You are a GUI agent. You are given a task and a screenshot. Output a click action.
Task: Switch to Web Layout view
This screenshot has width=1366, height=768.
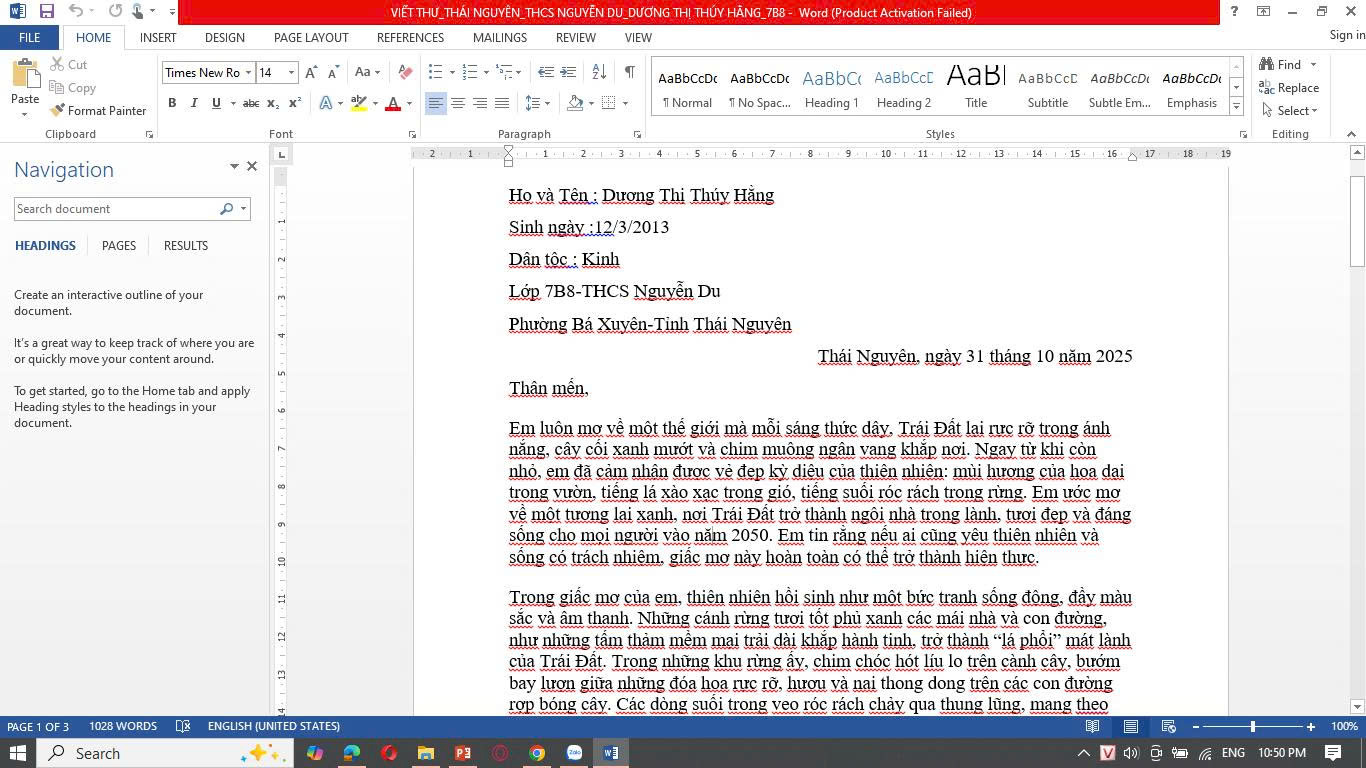pyautogui.click(x=1168, y=726)
